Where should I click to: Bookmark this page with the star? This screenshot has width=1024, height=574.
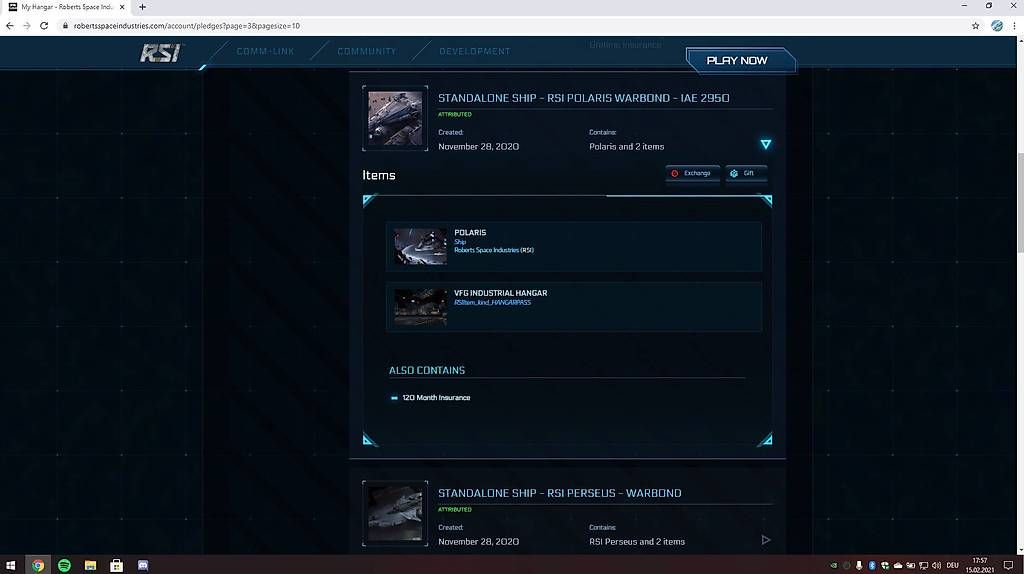[x=976, y=26]
